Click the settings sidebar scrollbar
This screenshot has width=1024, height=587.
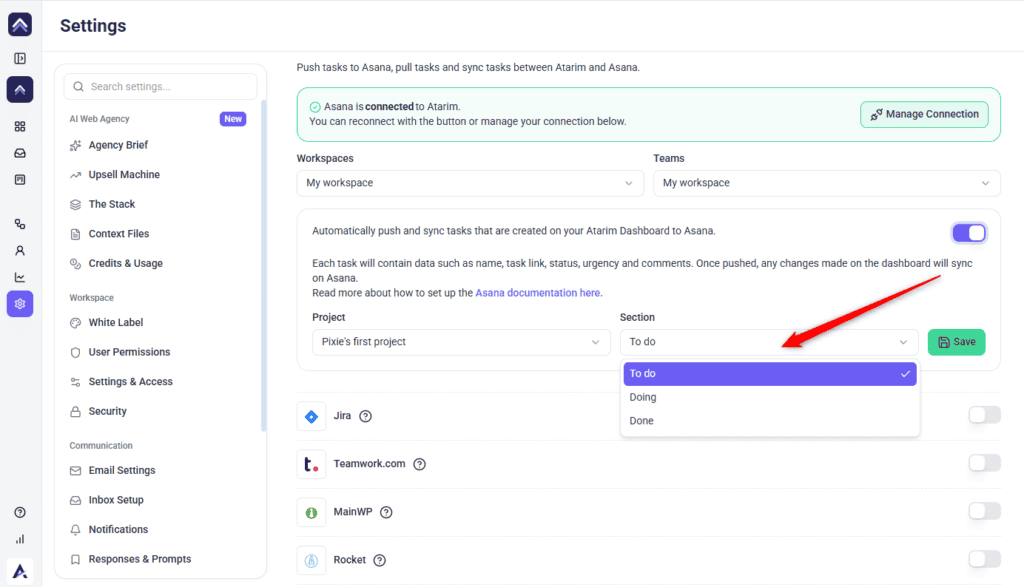[x=264, y=266]
